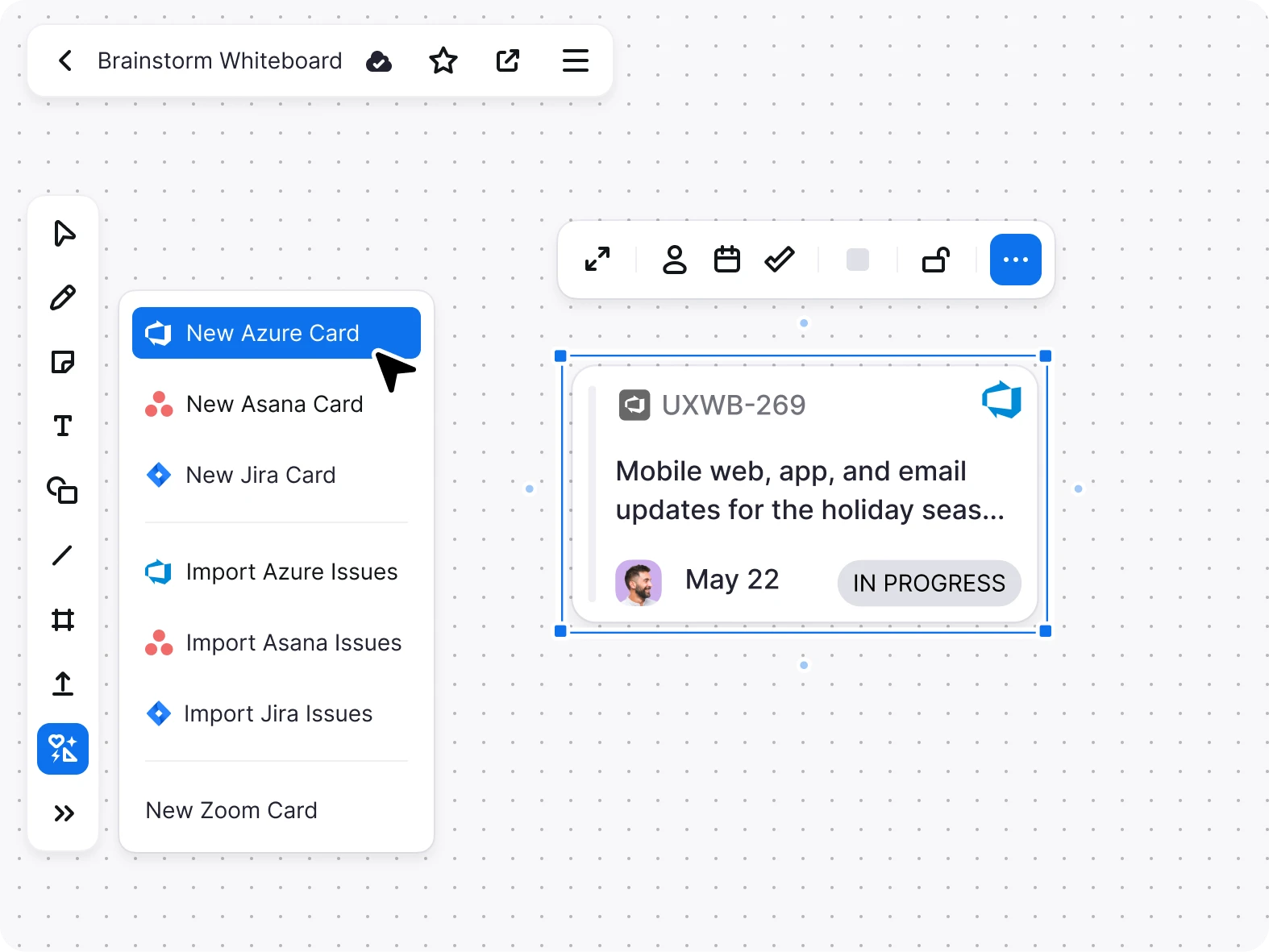Select the sticky note tool
Screen dimensions: 1269x952
point(63,362)
